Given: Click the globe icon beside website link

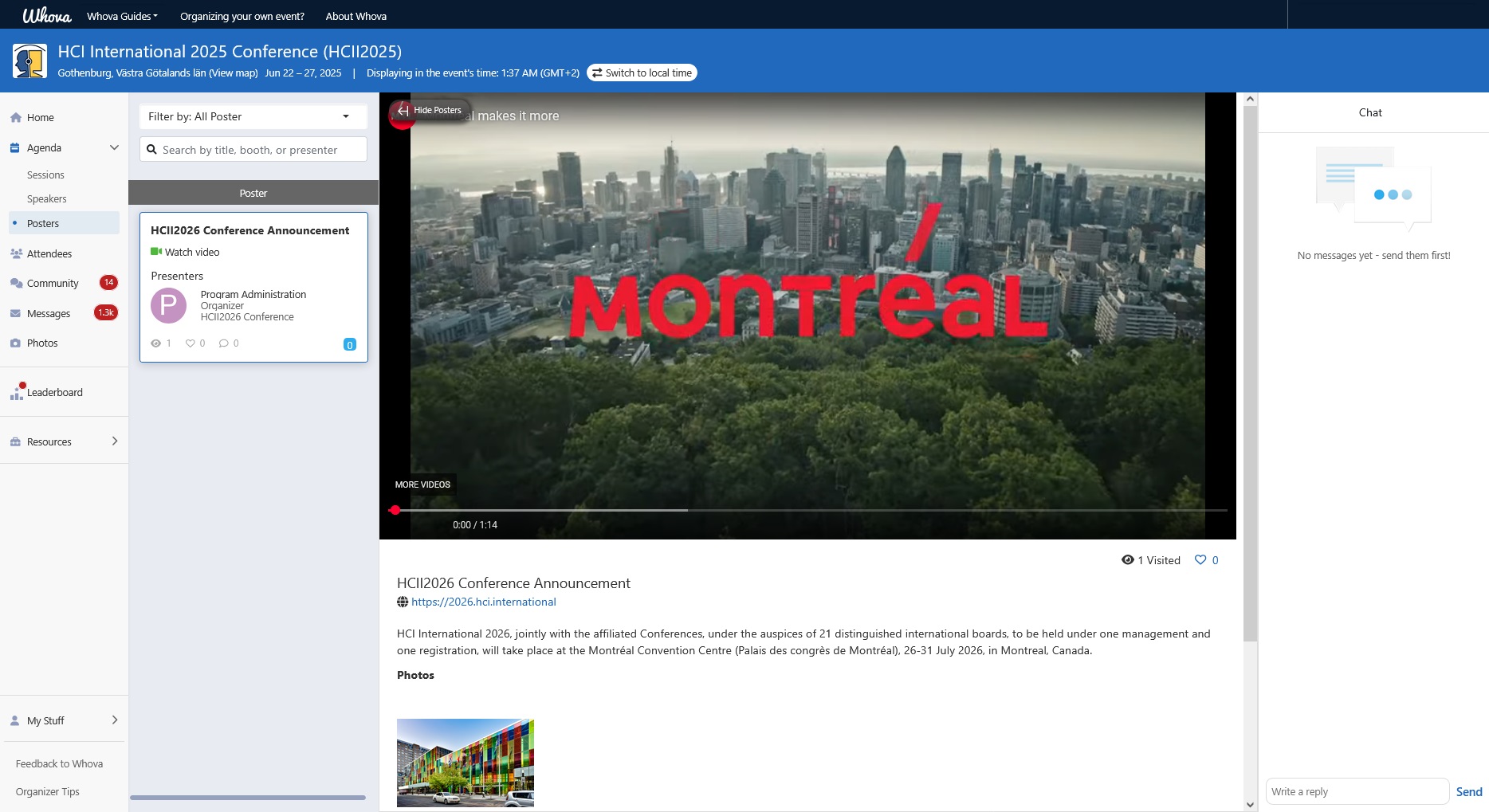Looking at the screenshot, I should [403, 602].
